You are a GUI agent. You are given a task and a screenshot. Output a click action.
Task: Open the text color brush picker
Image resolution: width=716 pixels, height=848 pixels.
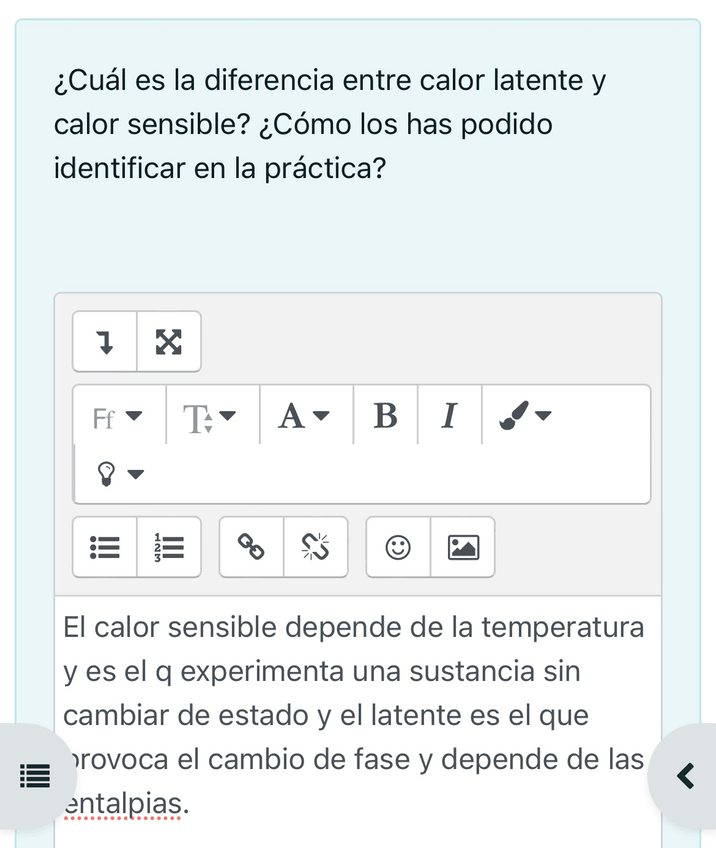[x=525, y=415]
